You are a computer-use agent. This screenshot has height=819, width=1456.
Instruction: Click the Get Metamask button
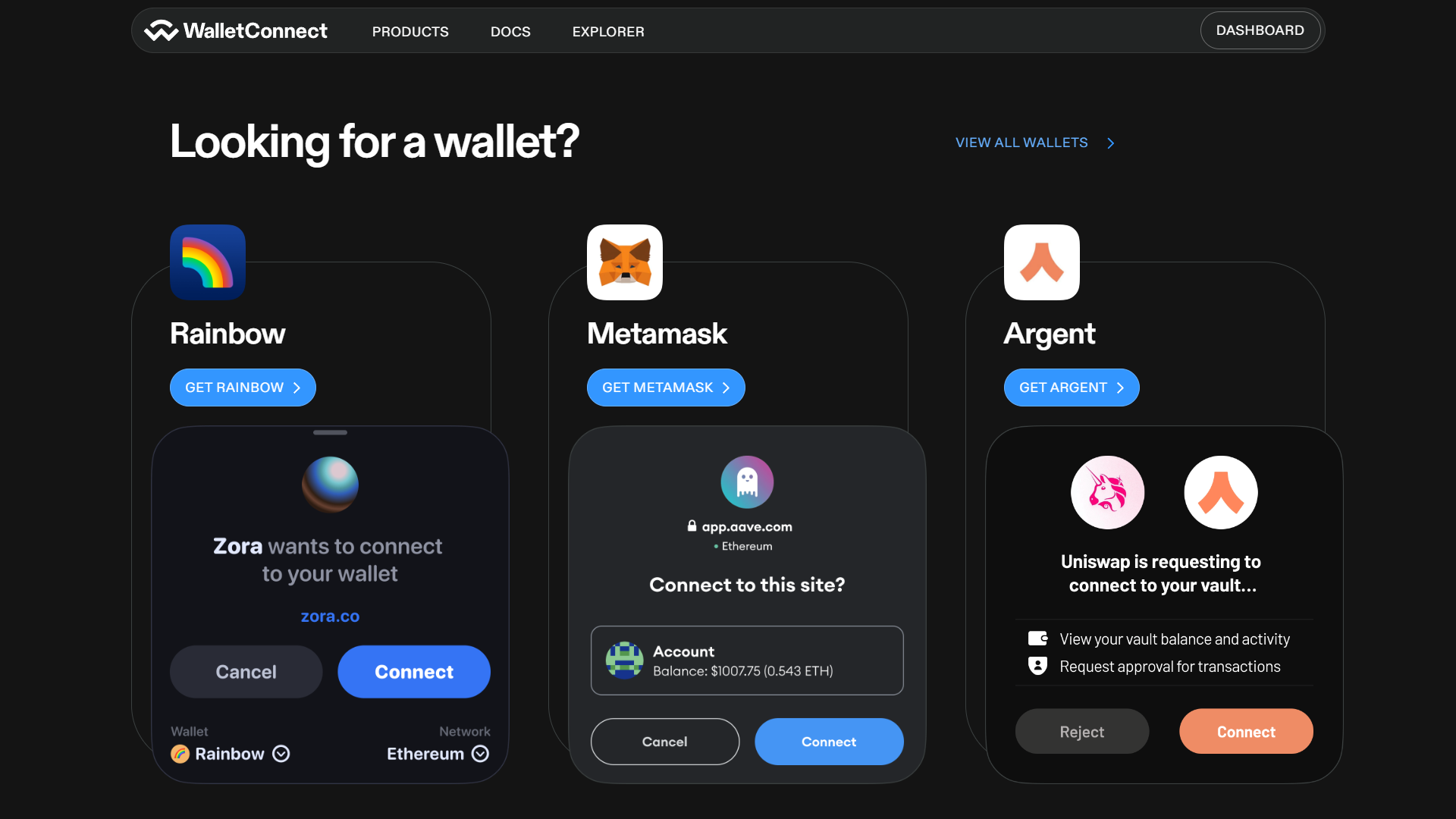[666, 388]
